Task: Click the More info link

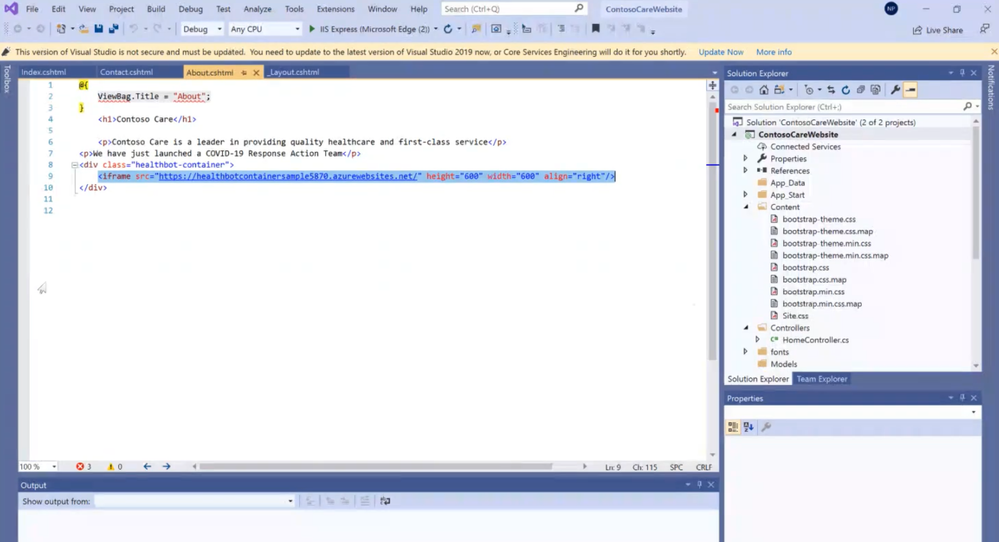Action: coord(773,52)
